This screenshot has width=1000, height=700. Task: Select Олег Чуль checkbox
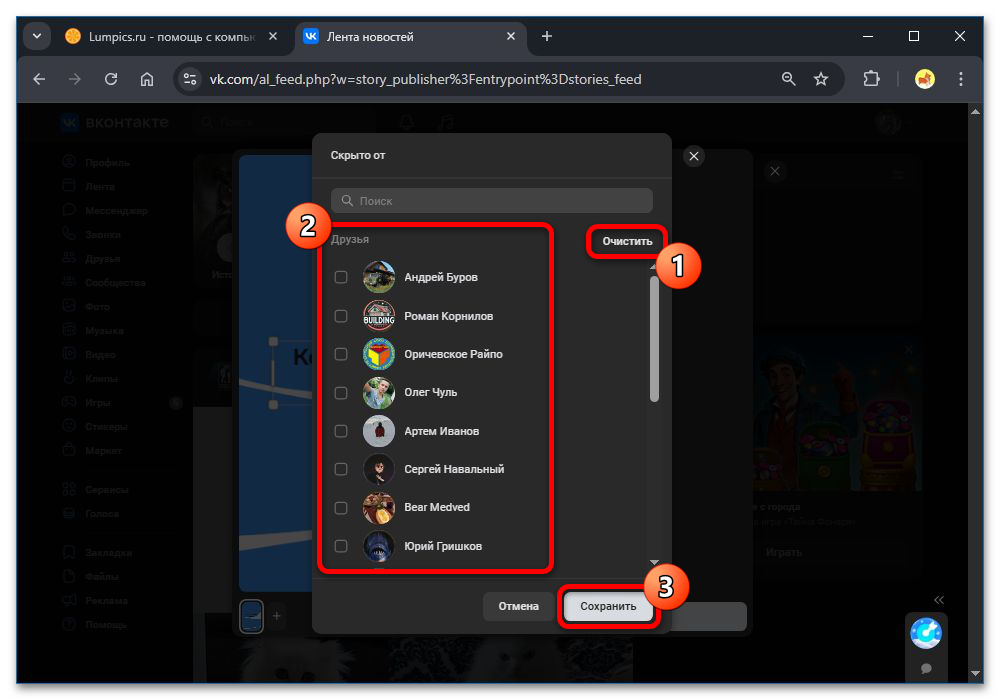341,393
